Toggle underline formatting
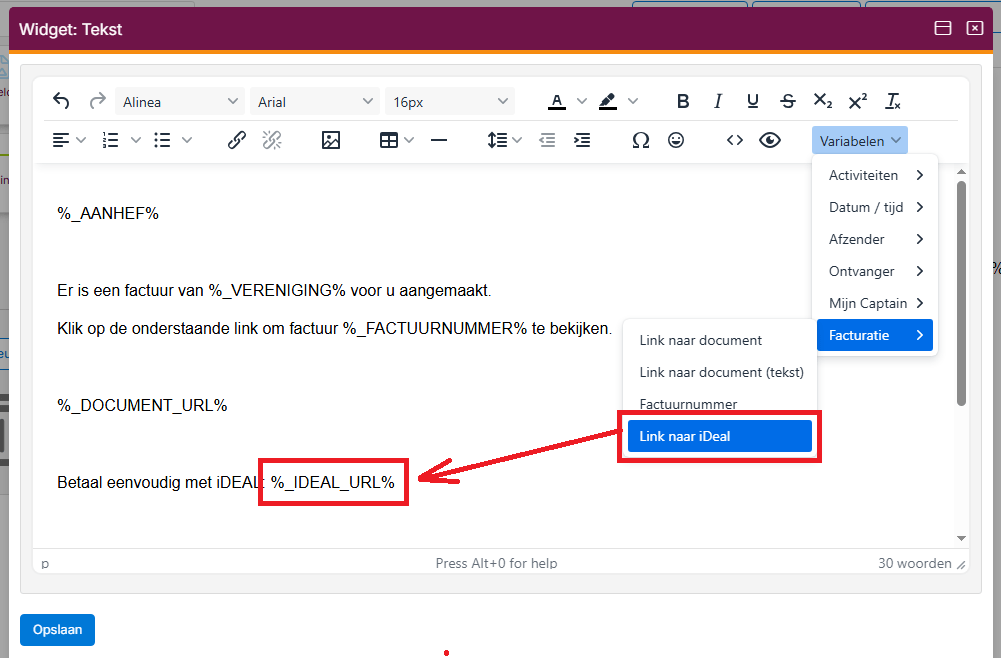 coord(752,101)
